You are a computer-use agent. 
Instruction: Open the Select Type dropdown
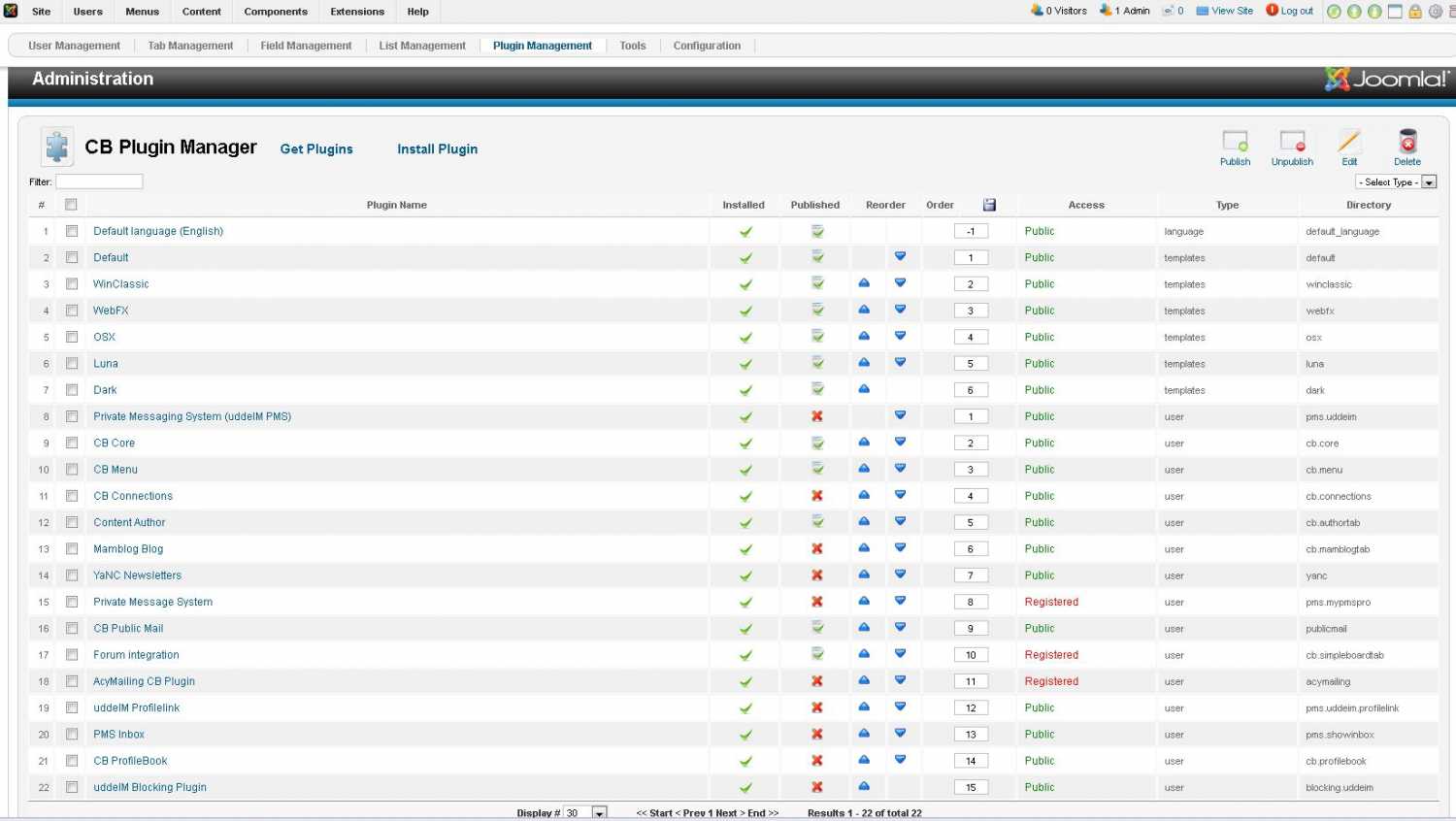click(1396, 182)
